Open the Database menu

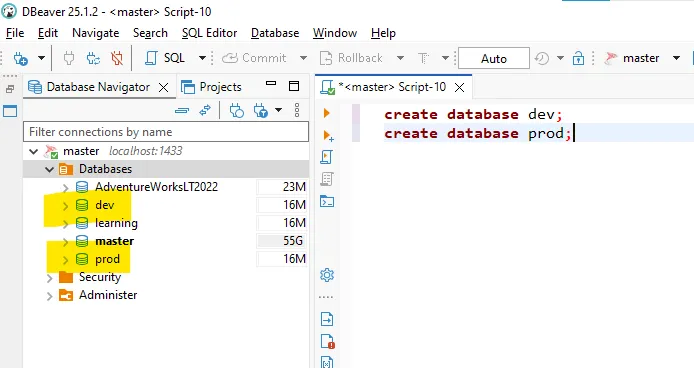click(x=275, y=33)
